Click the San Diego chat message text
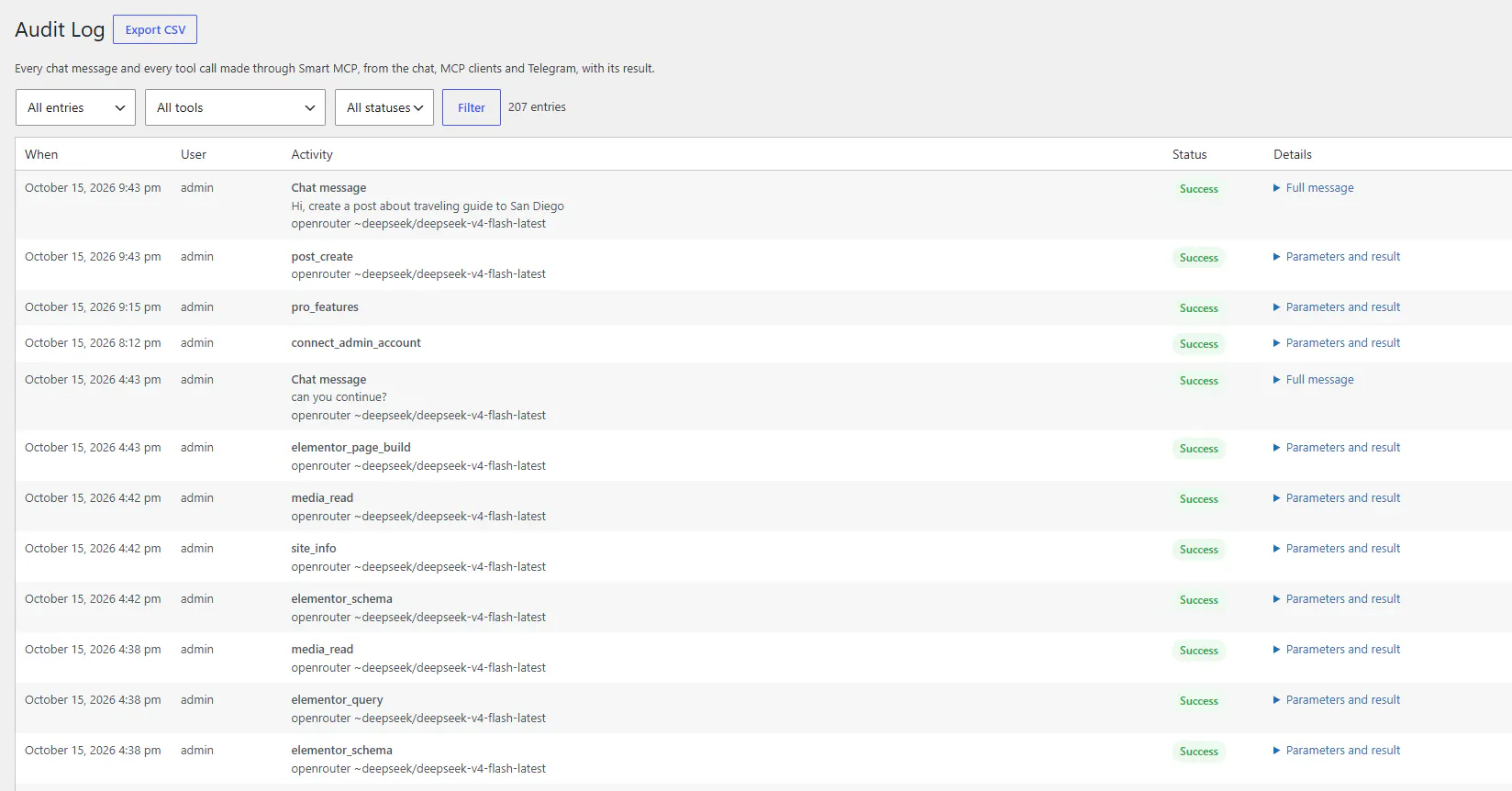Viewport: 1512px width, 791px height. coord(428,206)
